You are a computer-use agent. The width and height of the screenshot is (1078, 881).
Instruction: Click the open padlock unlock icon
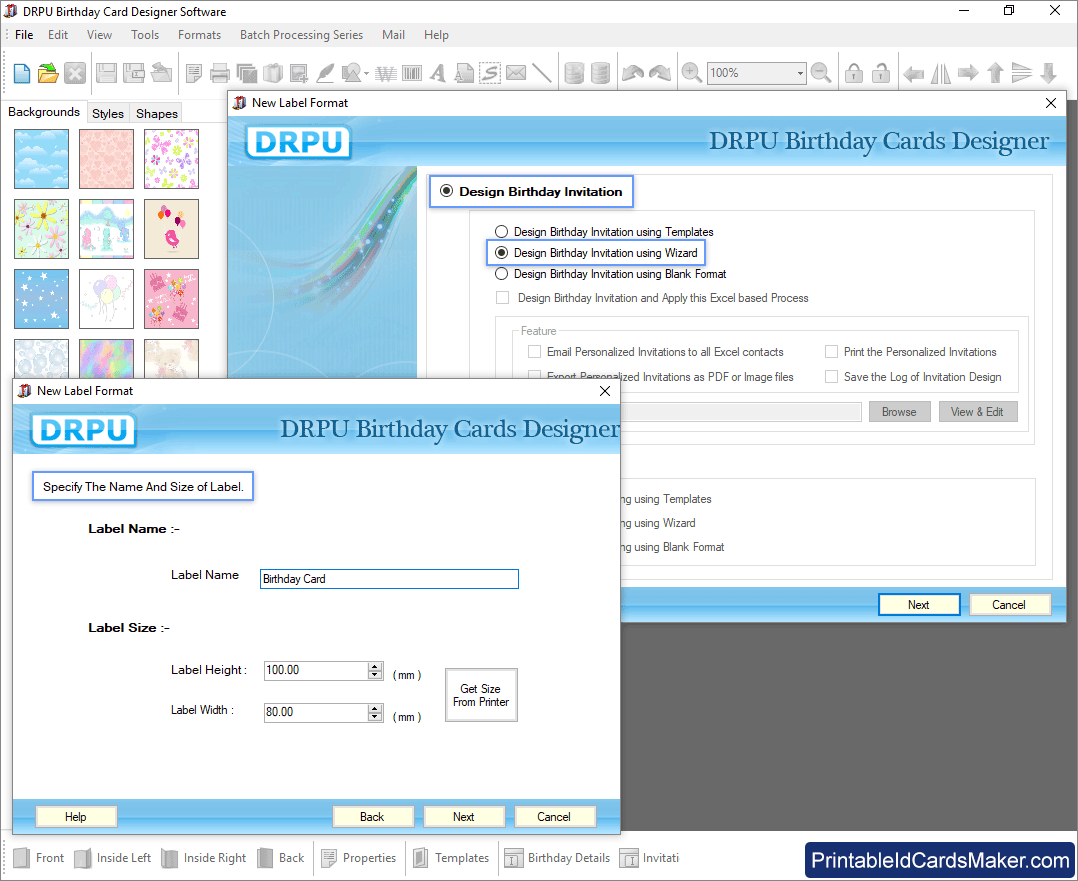(881, 73)
